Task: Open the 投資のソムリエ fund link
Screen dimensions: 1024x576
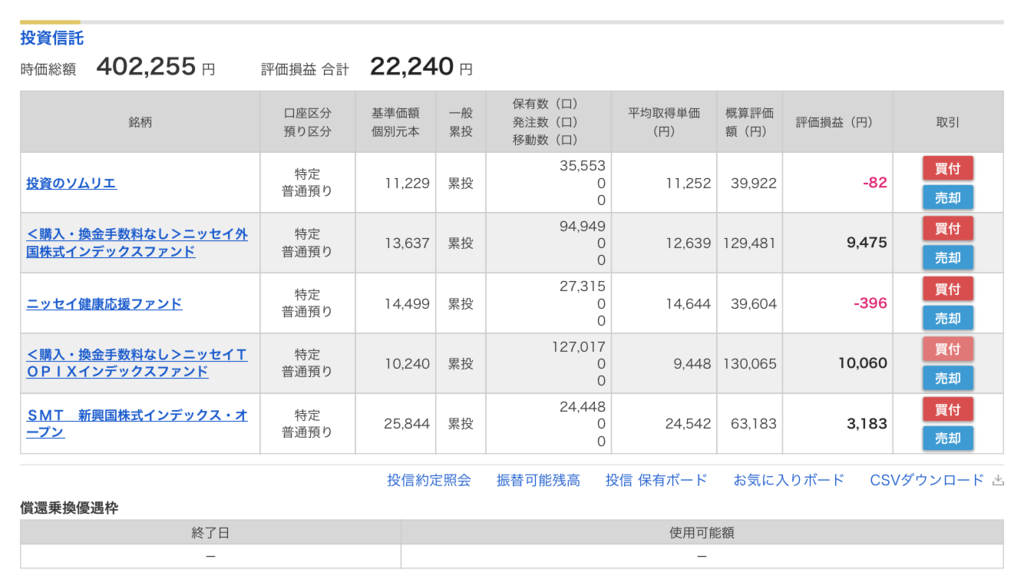Action: click(71, 184)
